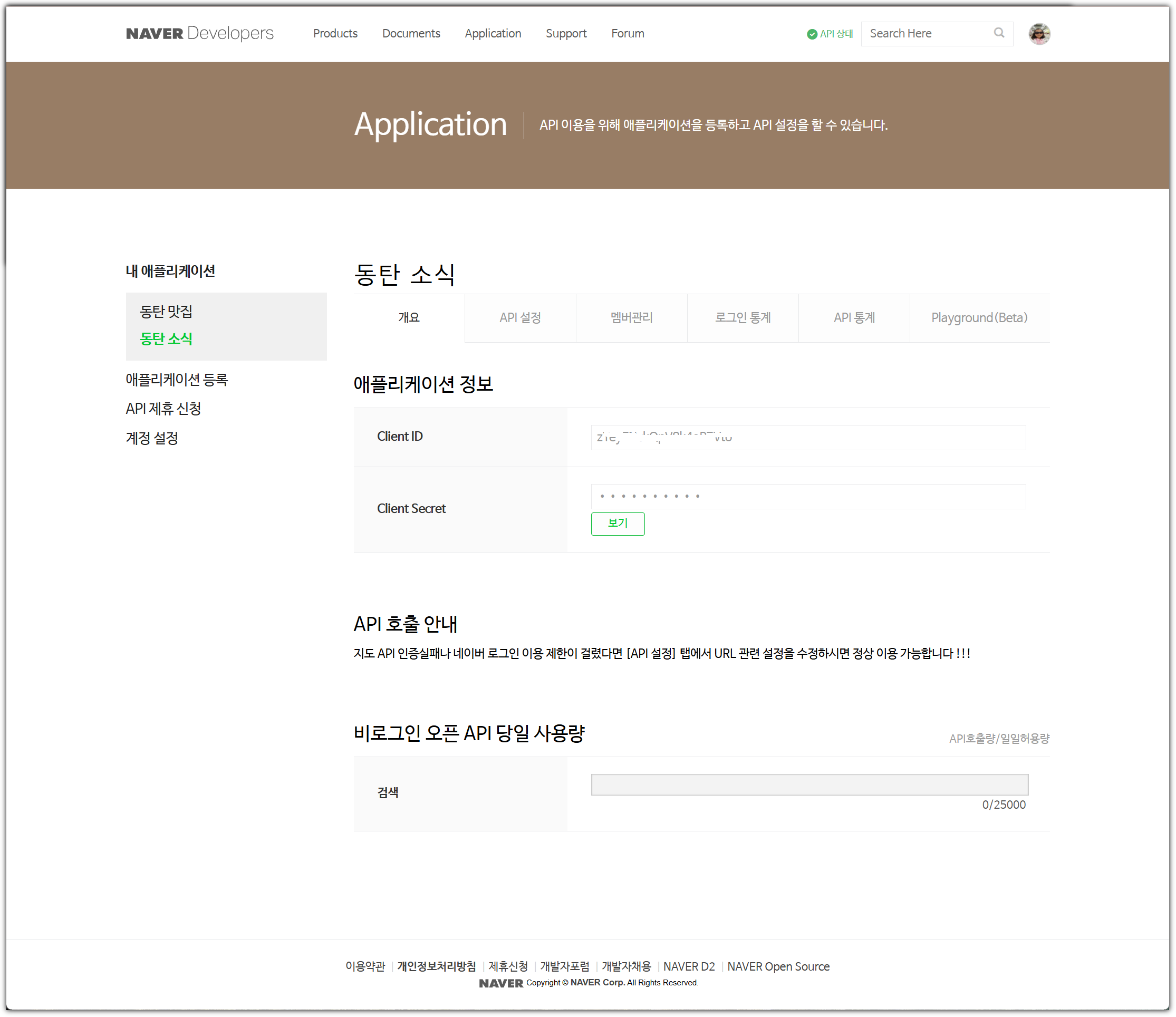Open 계정 설정 in sidebar

coord(152,438)
